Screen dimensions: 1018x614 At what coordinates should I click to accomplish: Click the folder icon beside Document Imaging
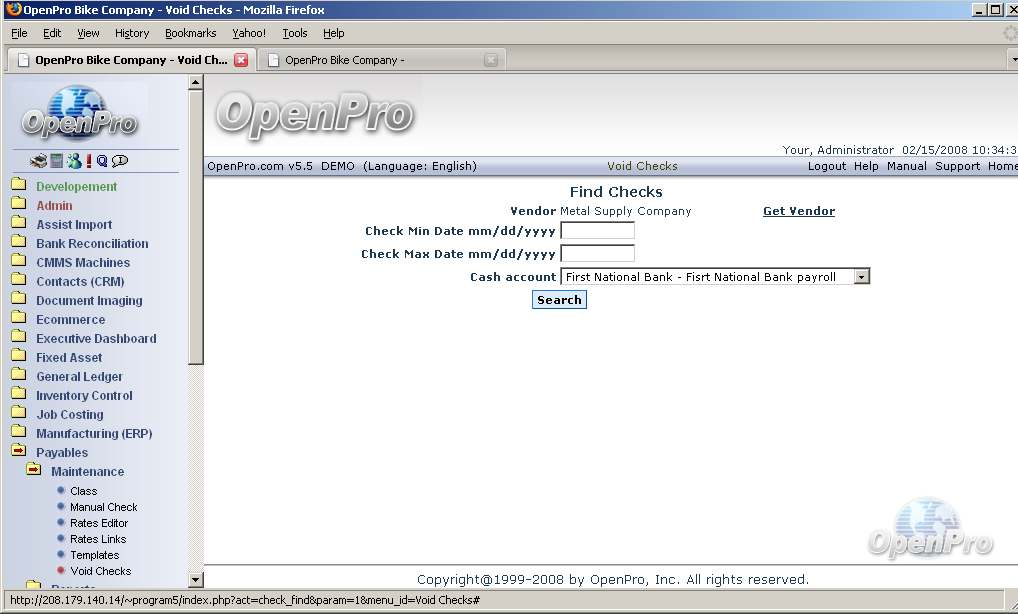point(19,299)
